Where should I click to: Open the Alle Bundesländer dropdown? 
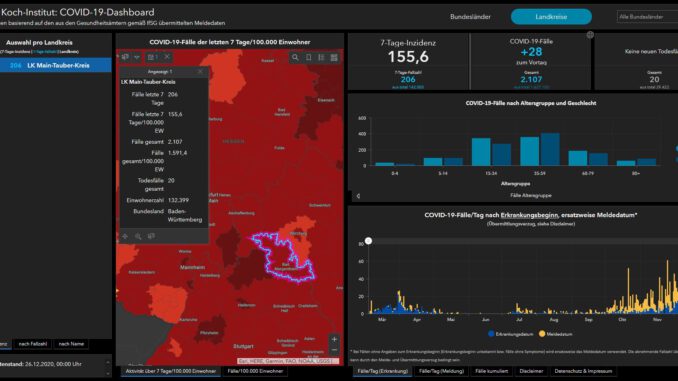point(647,17)
